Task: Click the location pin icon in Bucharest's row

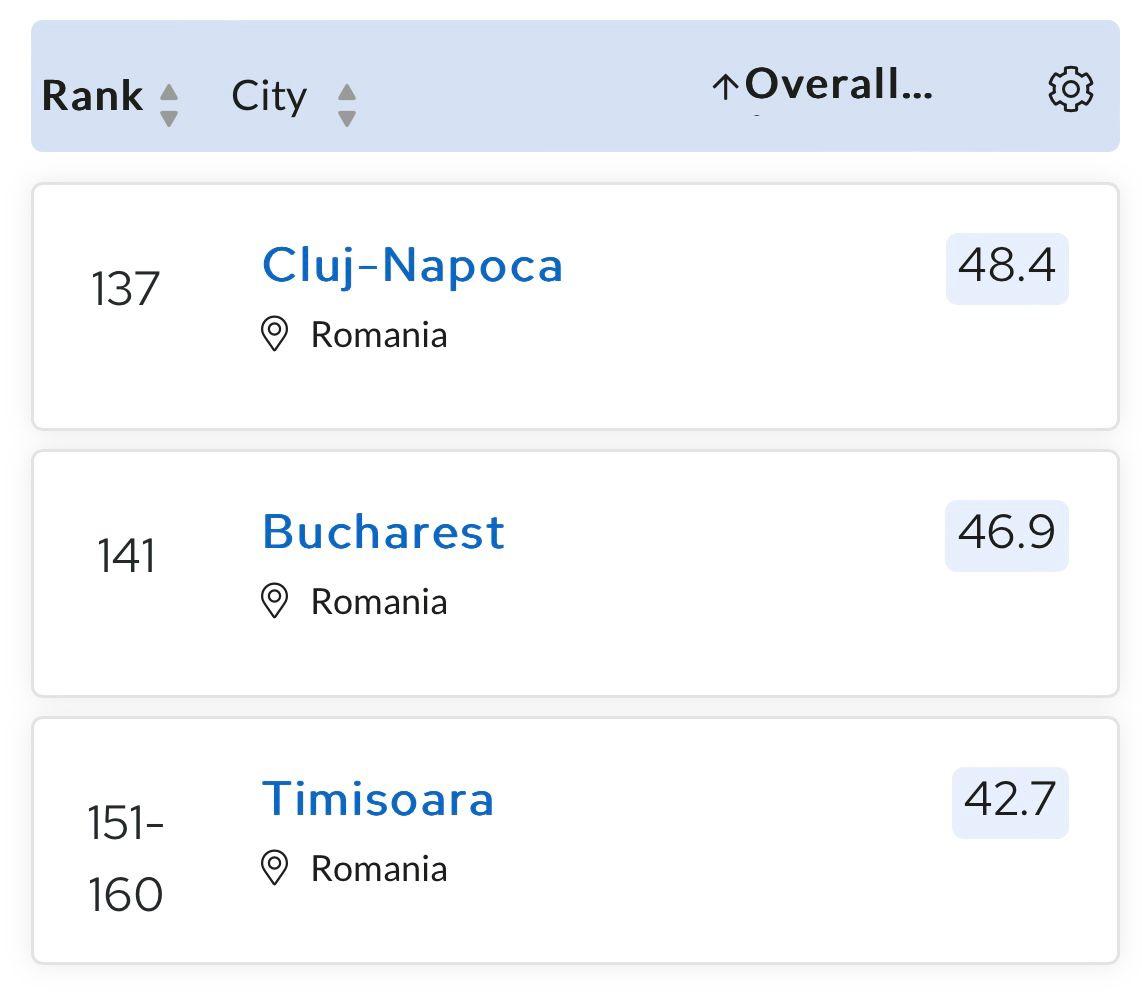Action: click(x=276, y=599)
